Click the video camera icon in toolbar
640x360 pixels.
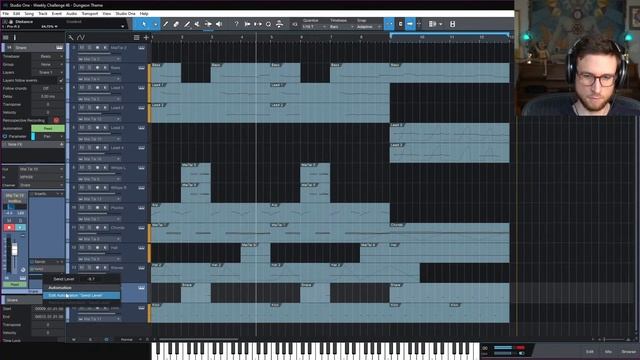click(x=295, y=24)
